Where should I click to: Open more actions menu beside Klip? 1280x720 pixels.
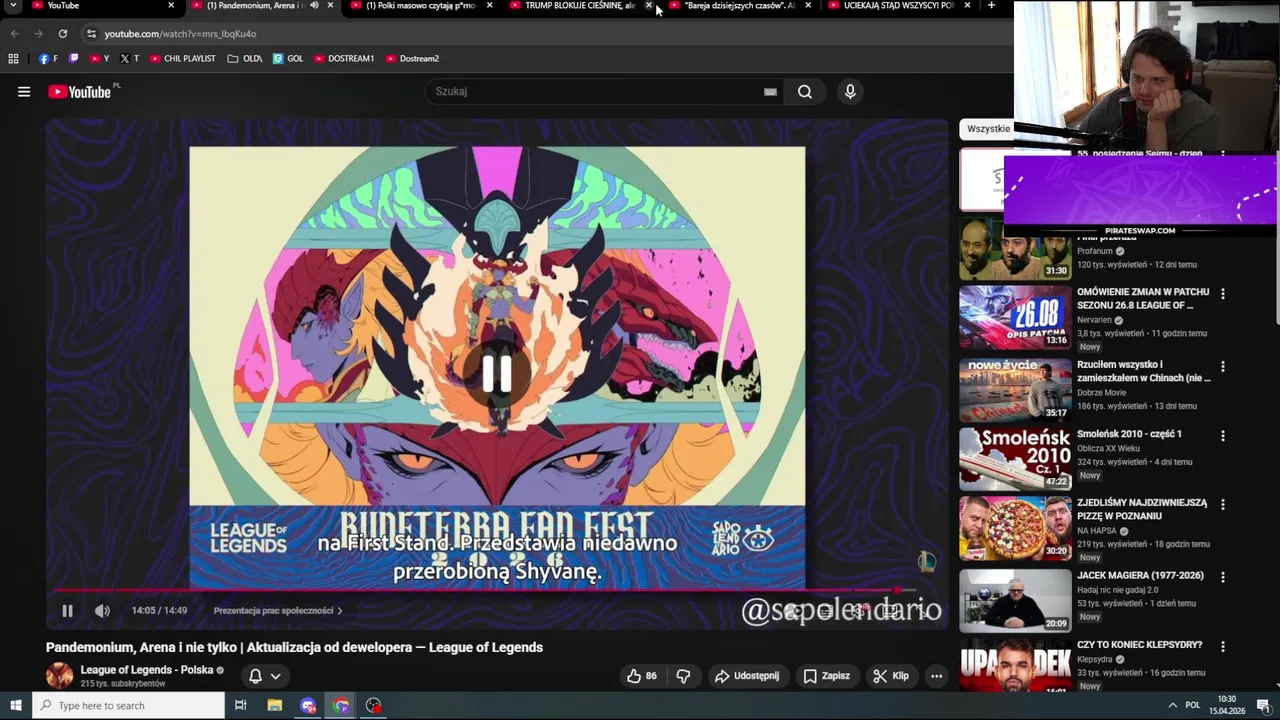(936, 676)
